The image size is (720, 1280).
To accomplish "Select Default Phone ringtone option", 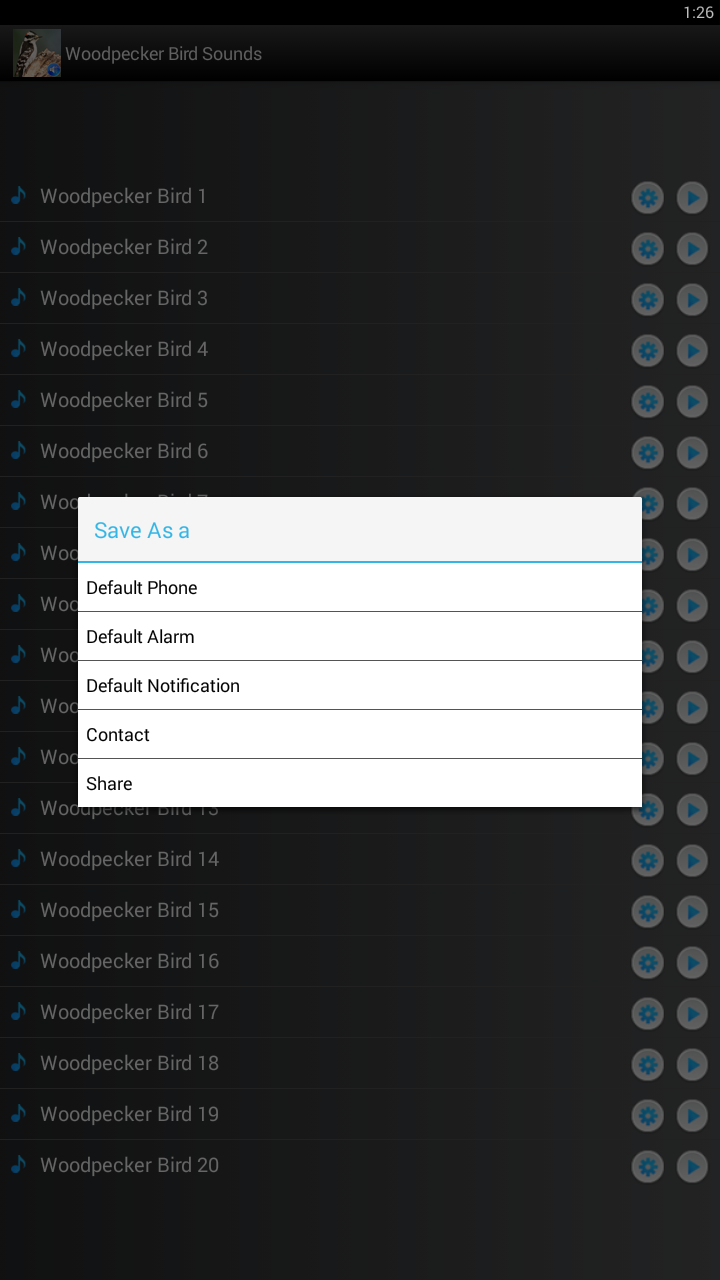I will coord(360,587).
